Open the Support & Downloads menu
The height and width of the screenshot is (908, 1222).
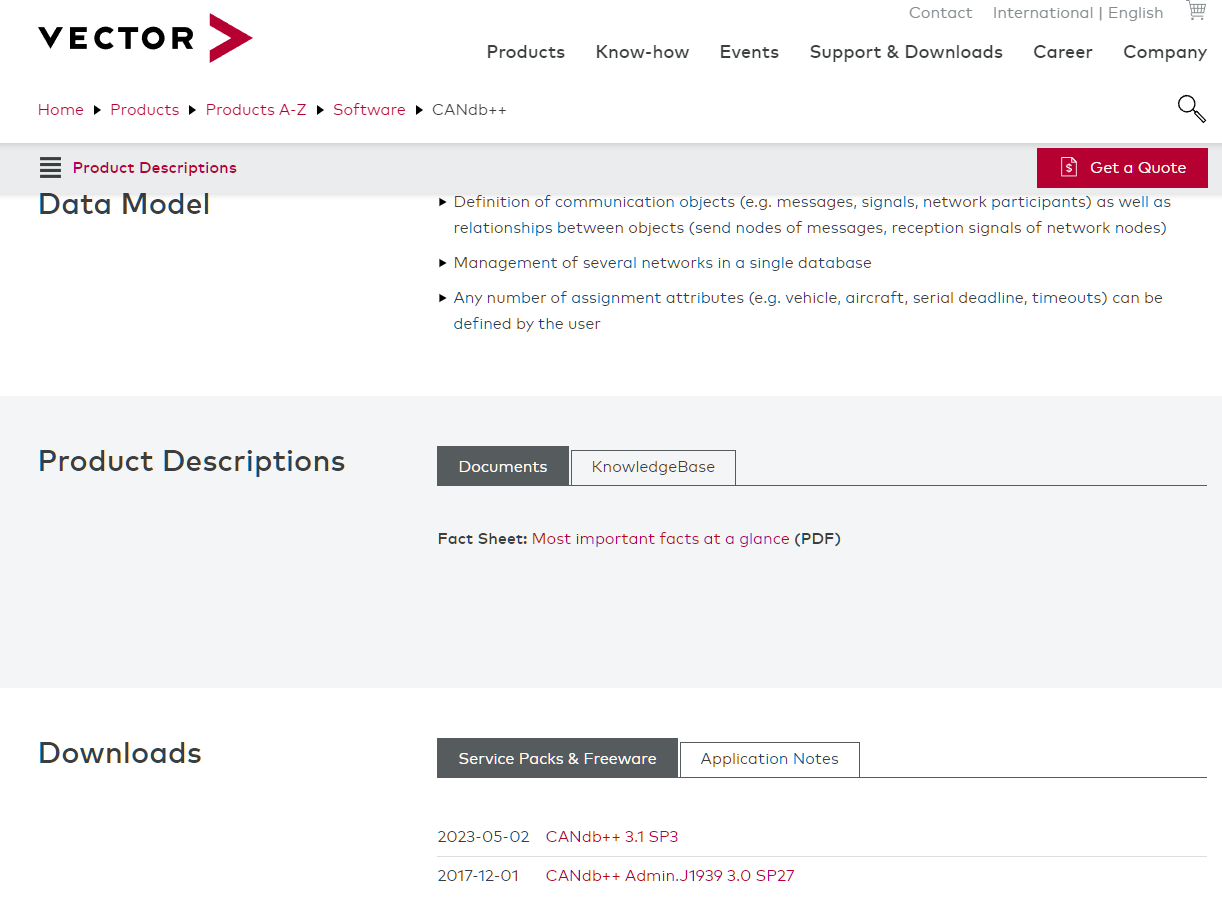click(x=906, y=52)
